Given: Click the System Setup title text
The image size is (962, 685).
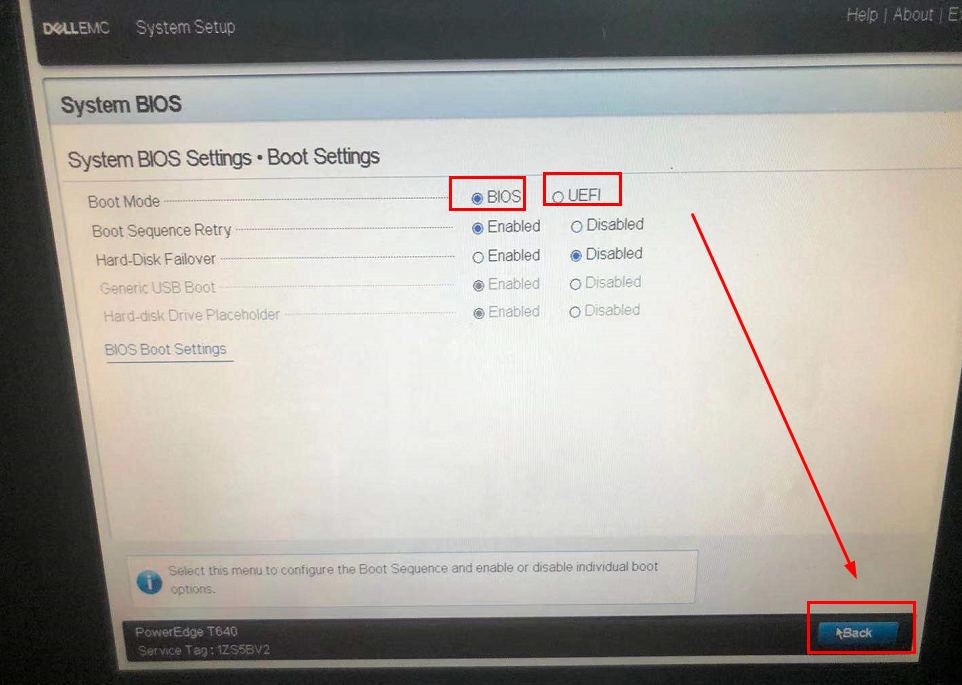Looking at the screenshot, I should 185,28.
